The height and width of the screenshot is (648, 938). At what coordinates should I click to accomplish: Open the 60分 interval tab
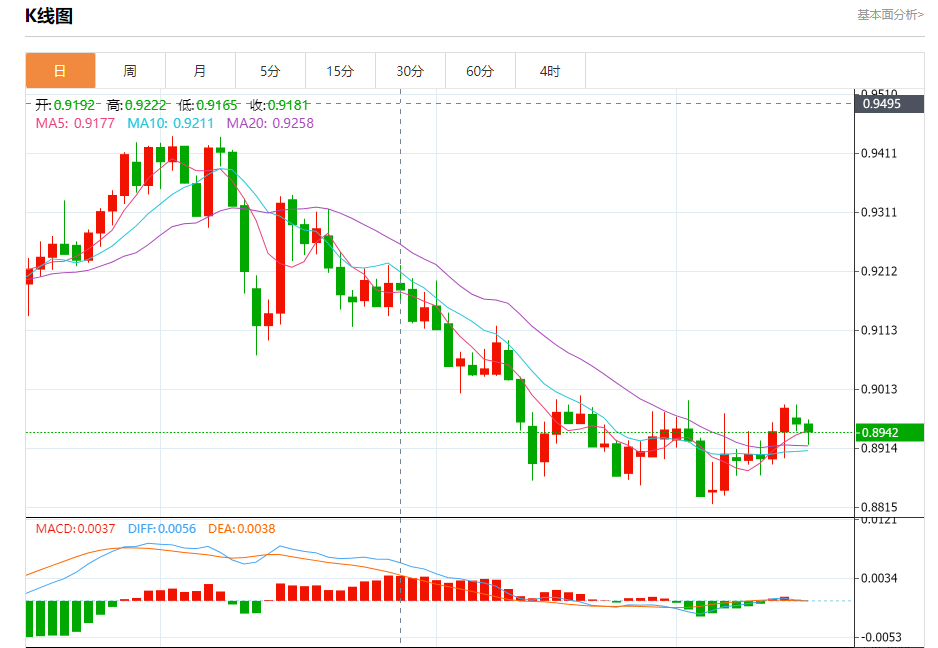[x=480, y=71]
